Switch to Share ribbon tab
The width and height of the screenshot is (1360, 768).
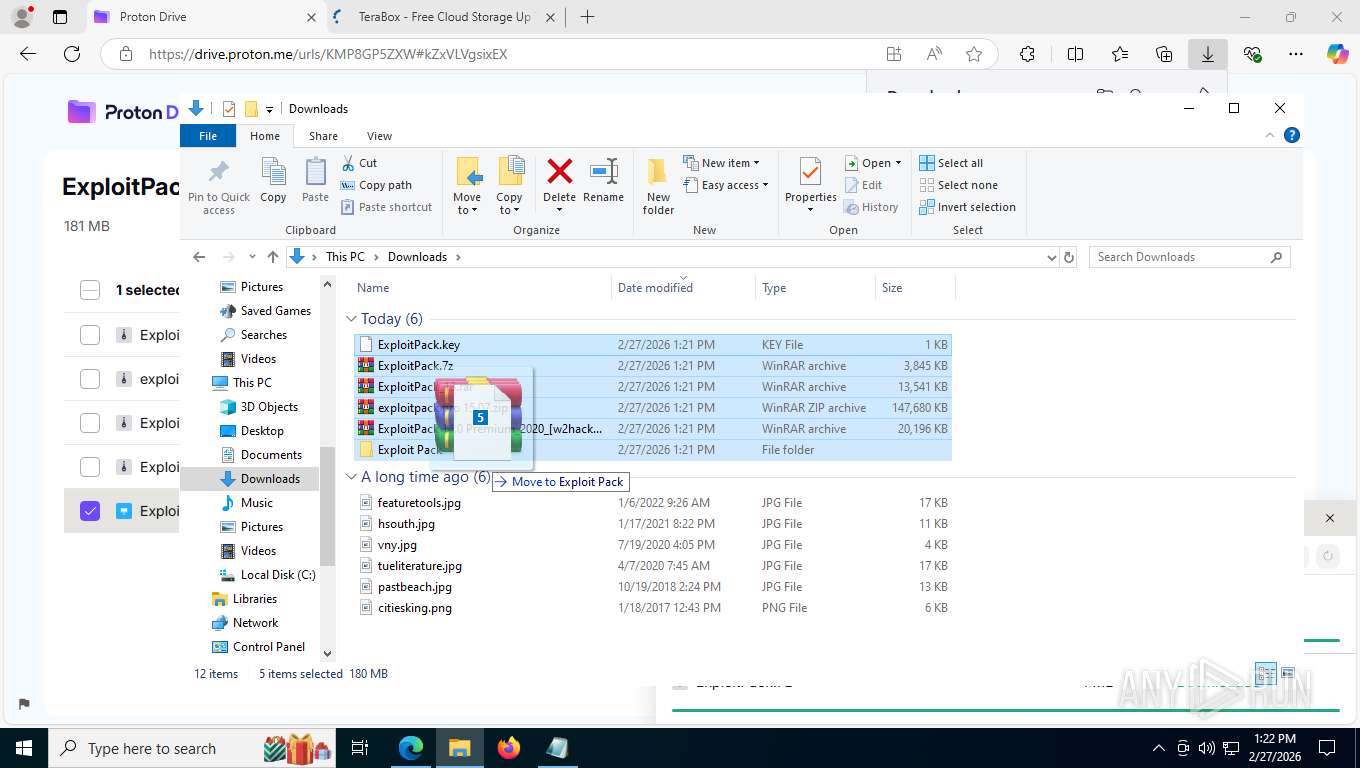coord(323,135)
